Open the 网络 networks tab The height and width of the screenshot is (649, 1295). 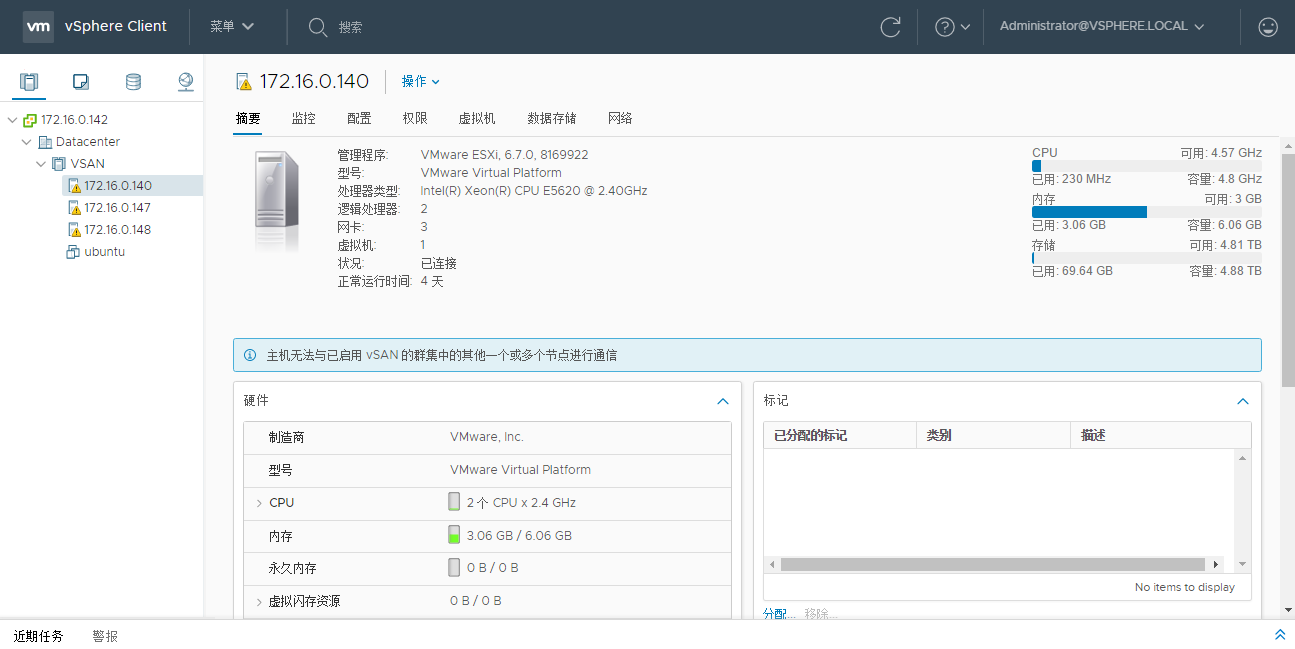620,118
